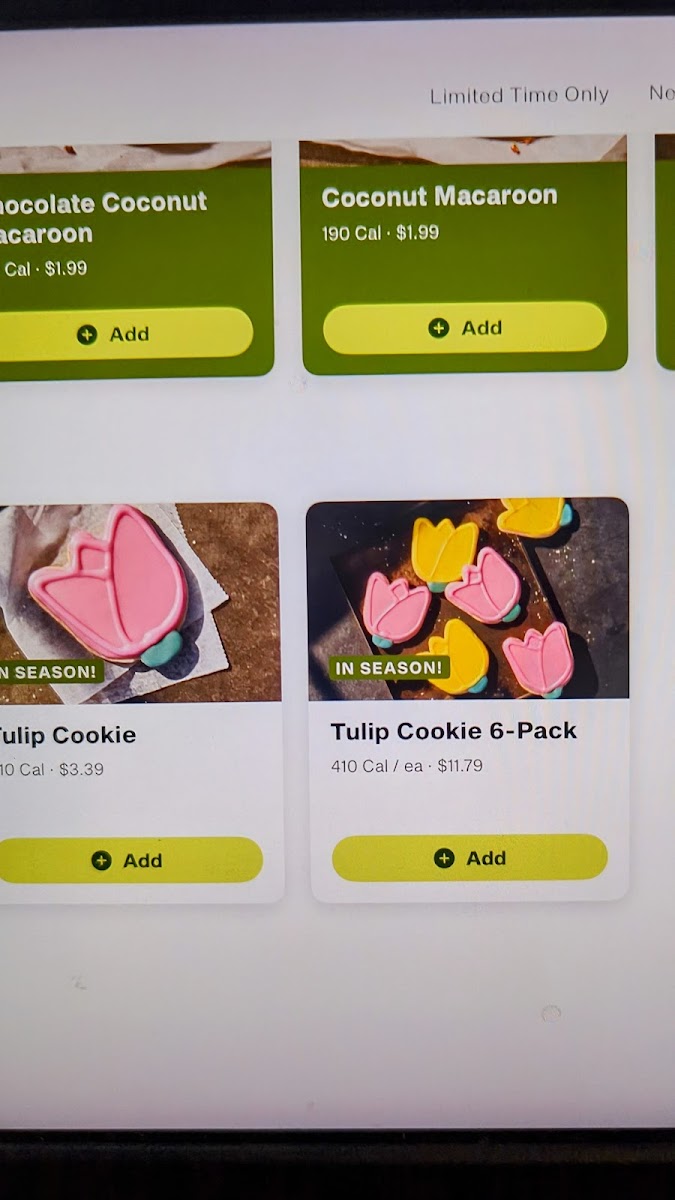
Task: Open the Tulip Cookie 6-Pack item name
Action: coord(454,731)
